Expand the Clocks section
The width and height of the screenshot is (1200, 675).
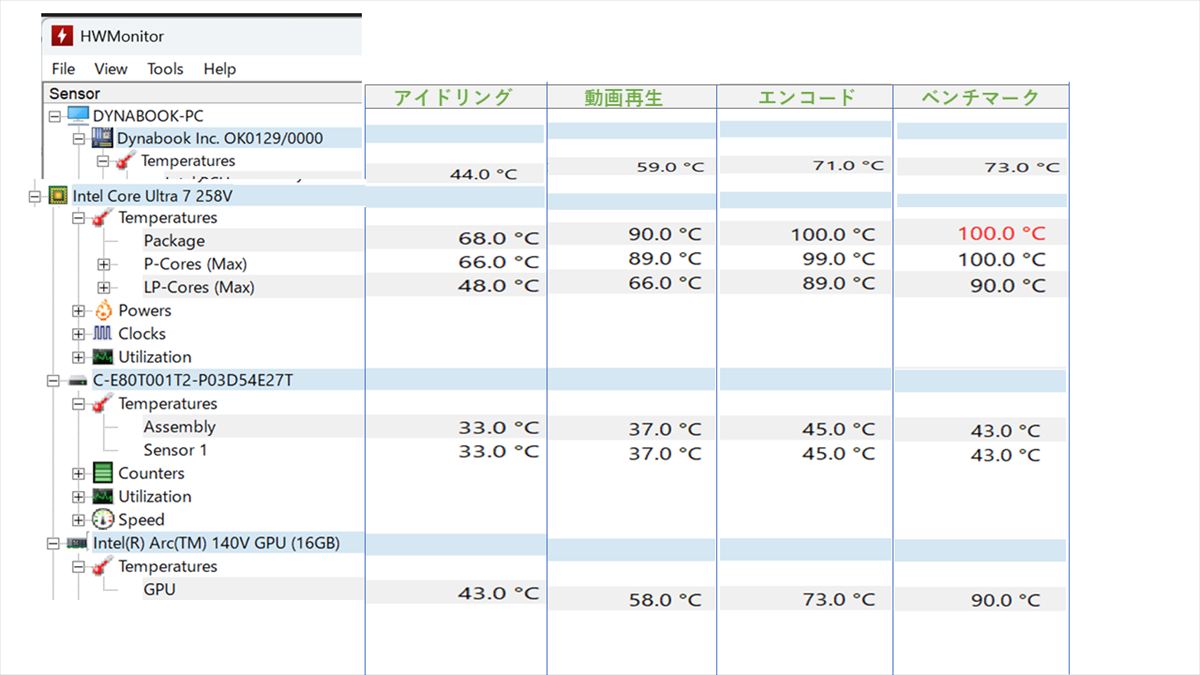click(x=79, y=334)
